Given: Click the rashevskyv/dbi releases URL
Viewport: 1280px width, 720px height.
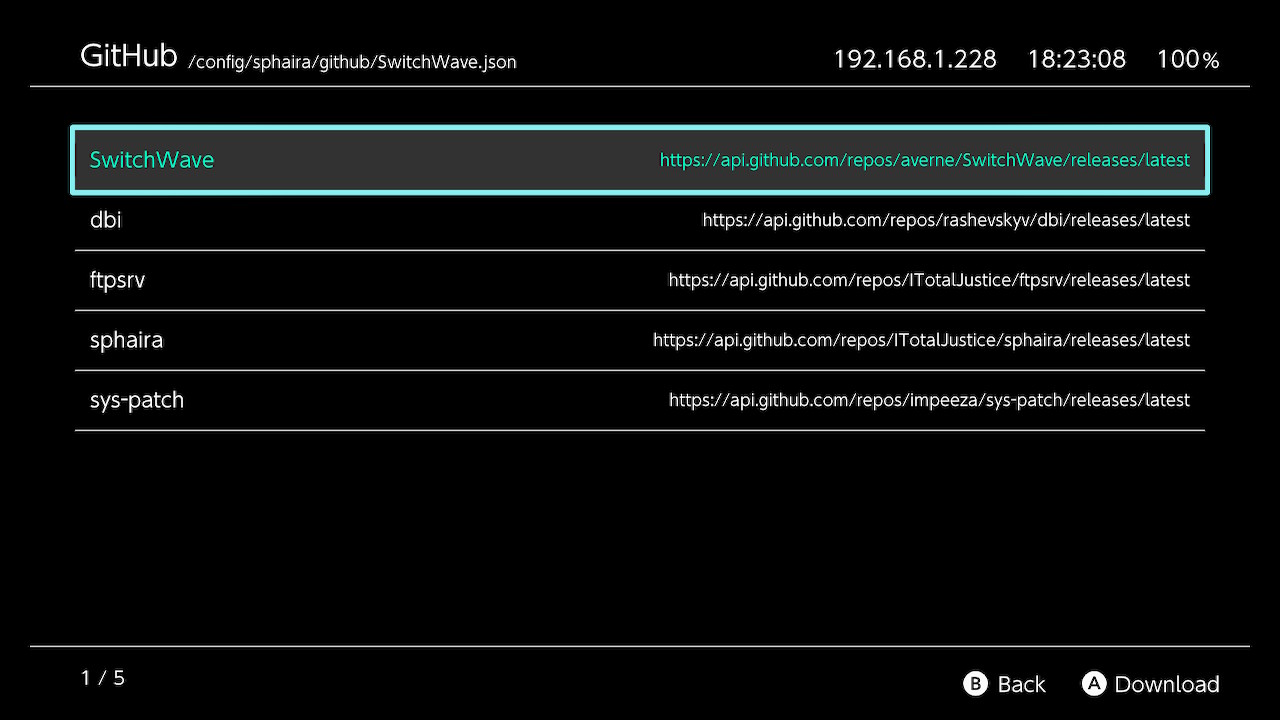Looking at the screenshot, I should point(946,220).
